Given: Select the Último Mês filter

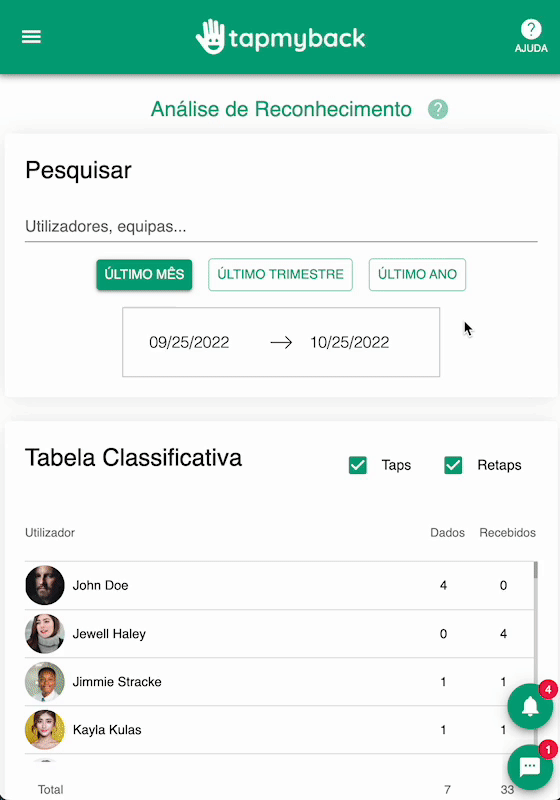Looking at the screenshot, I should click(x=144, y=274).
